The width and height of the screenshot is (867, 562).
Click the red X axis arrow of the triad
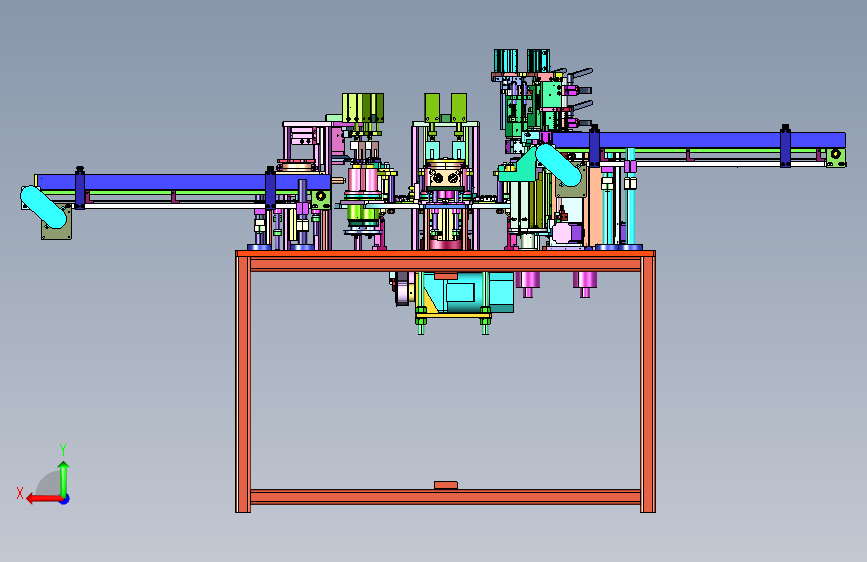[44, 499]
